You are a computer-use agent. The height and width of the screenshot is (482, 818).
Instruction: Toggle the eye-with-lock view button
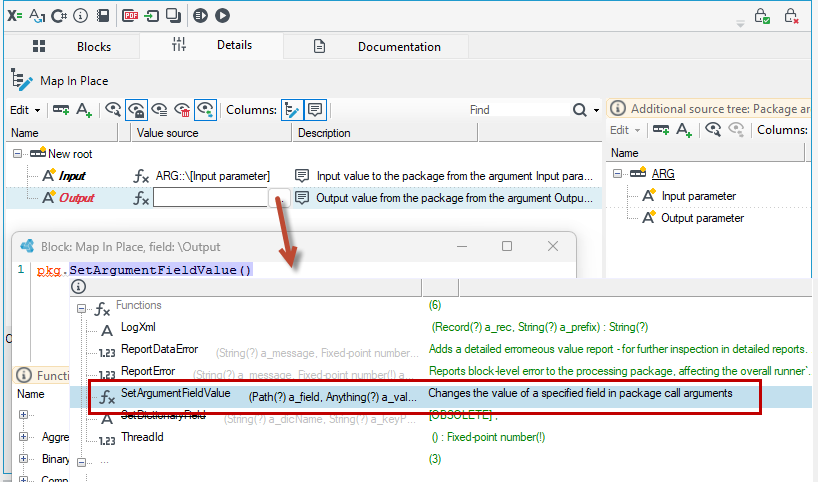pos(136,110)
